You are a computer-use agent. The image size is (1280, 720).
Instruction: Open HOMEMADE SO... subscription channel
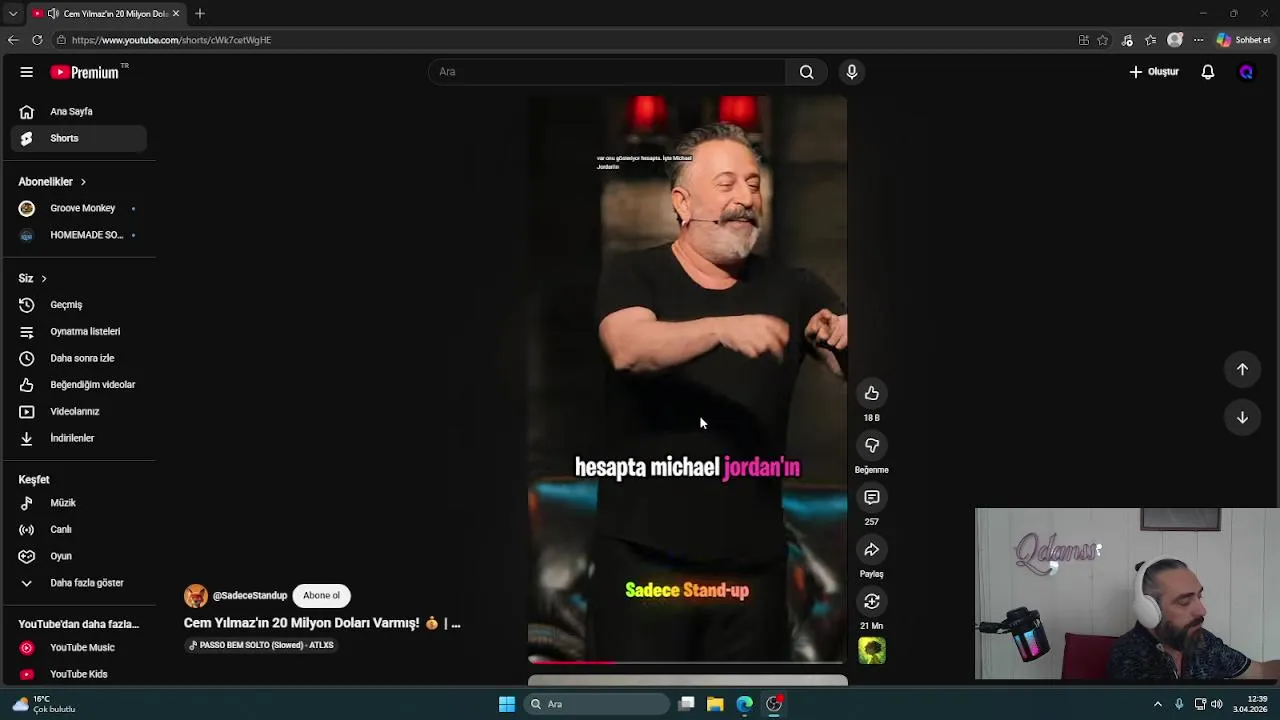pyautogui.click(x=78, y=235)
